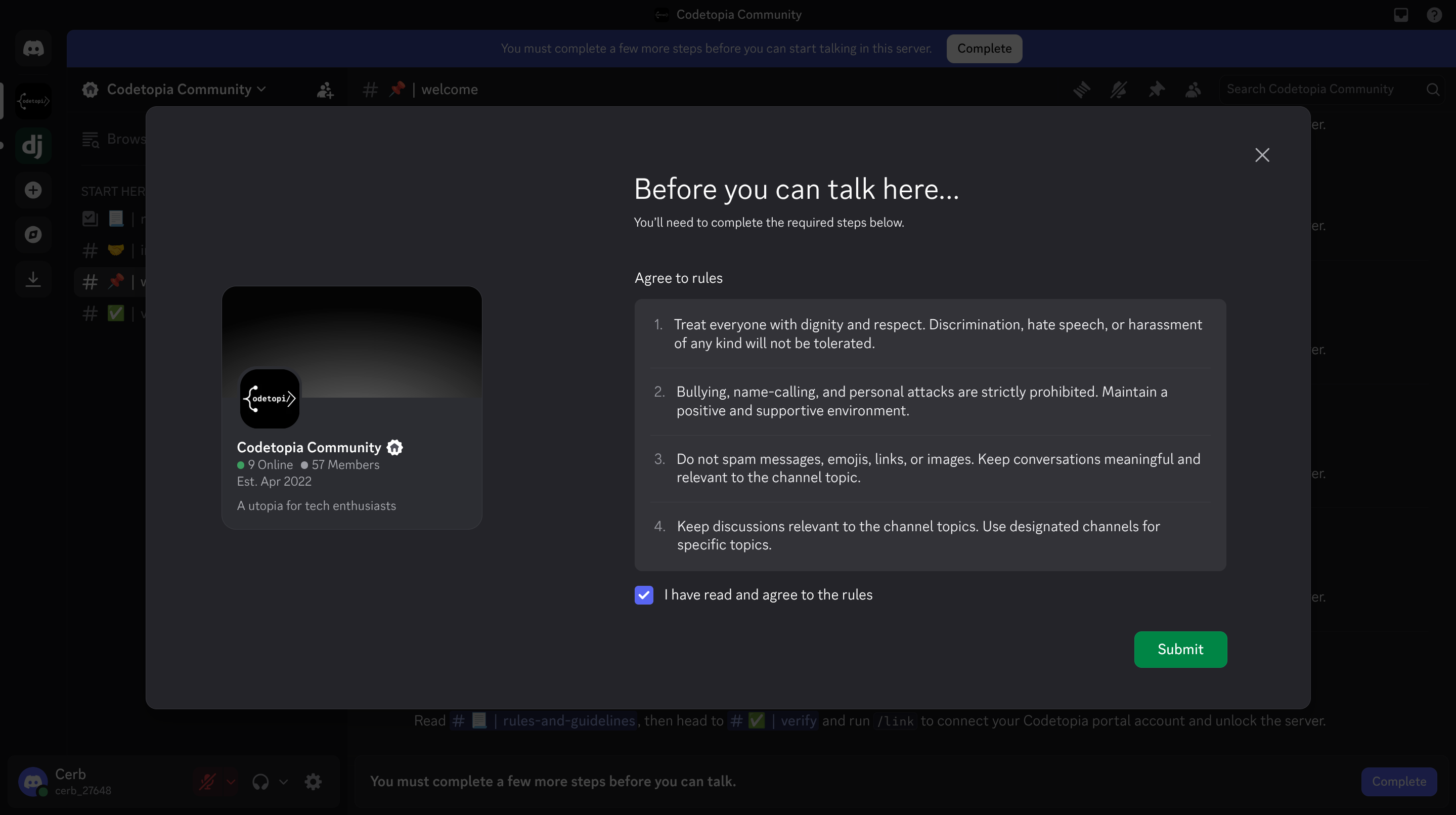Click the Download Apps icon
This screenshot has width=1456, height=815.
[x=33, y=279]
